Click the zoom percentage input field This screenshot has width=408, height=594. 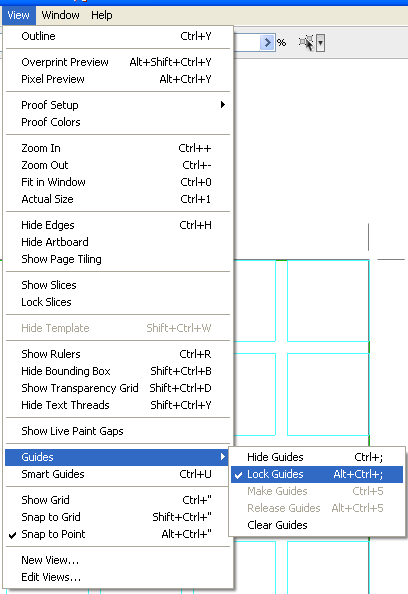[x=247, y=43]
